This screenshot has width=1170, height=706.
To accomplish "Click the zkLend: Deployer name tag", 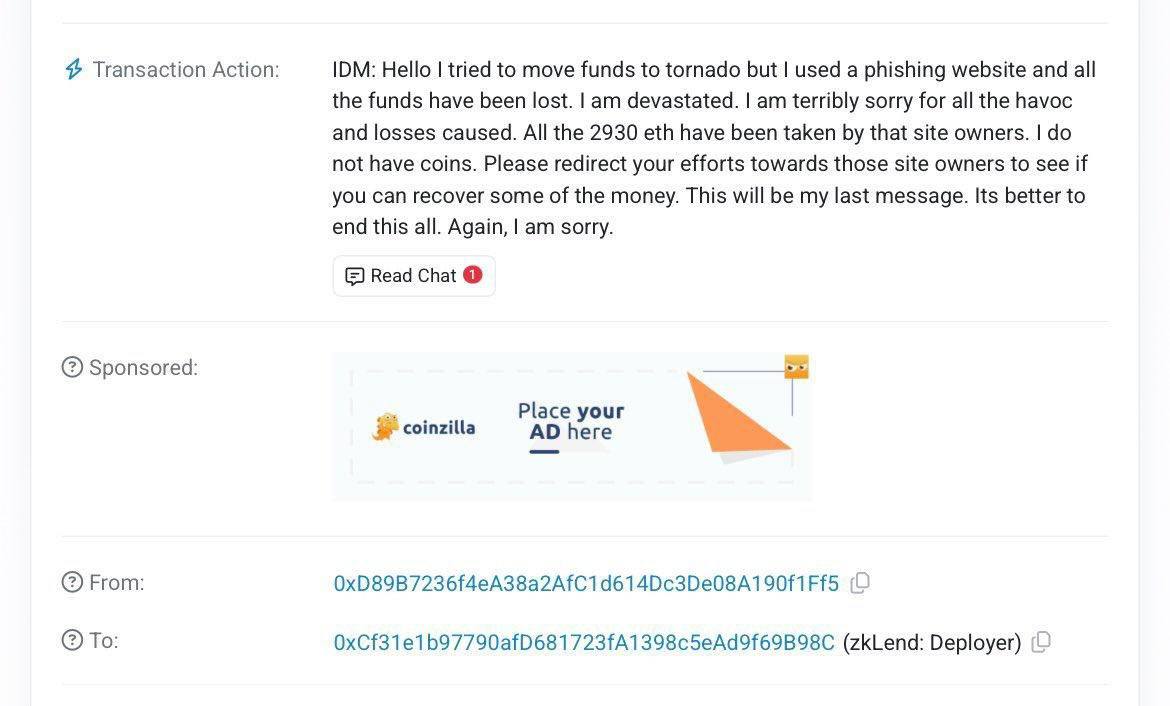I will click(x=932, y=642).
